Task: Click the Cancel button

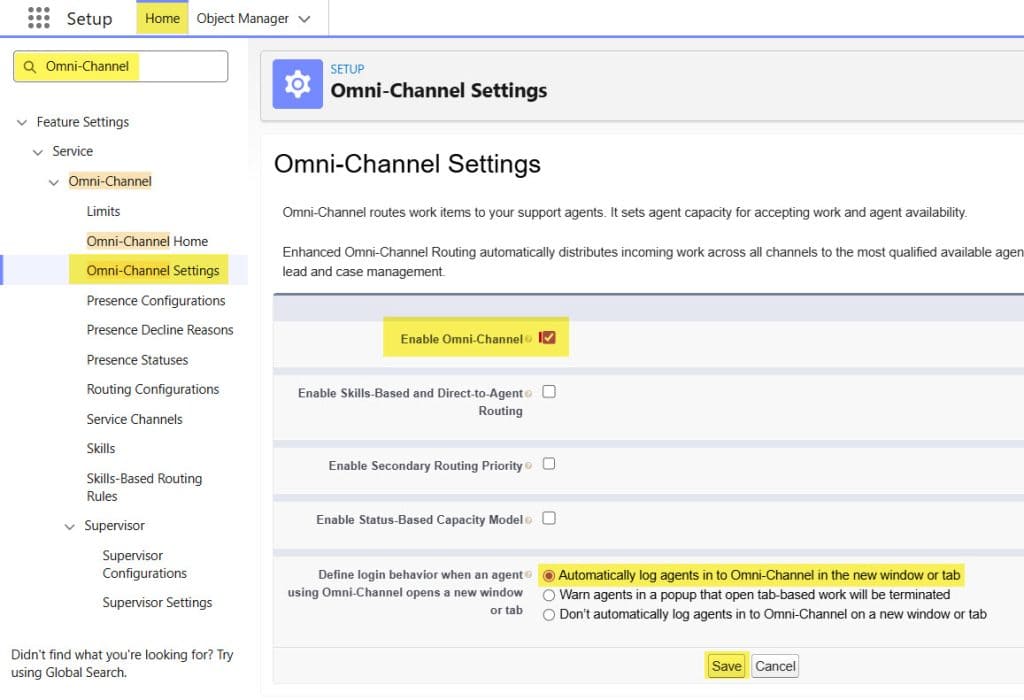Action: click(x=775, y=666)
